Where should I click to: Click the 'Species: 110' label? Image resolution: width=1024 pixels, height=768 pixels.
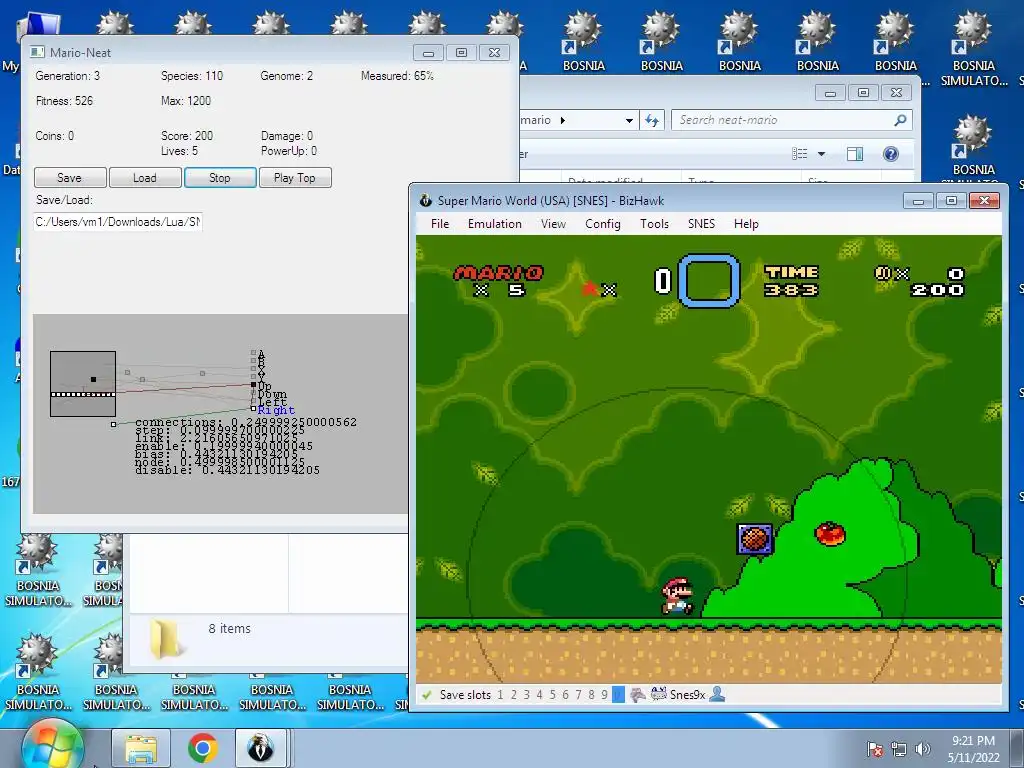(192, 76)
